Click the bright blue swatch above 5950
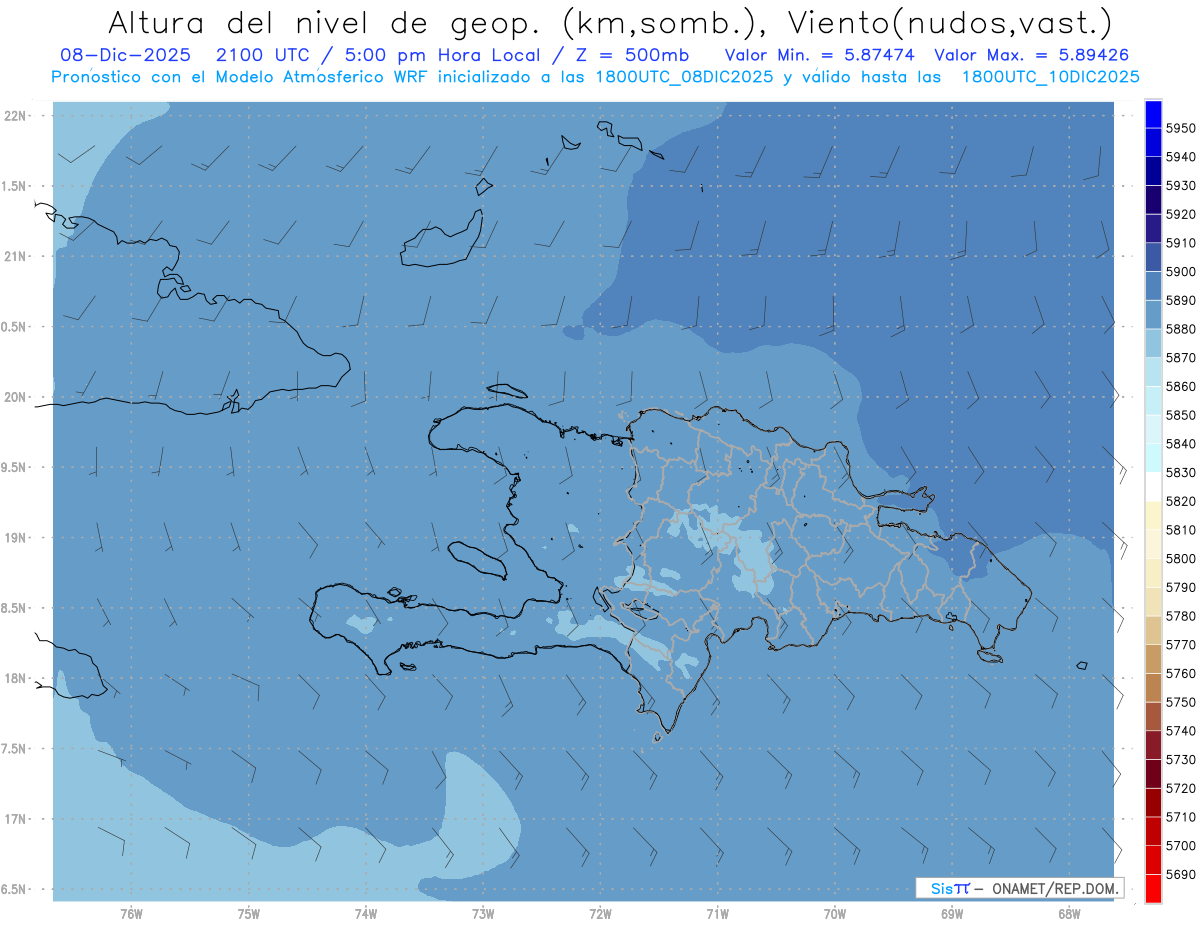 1153,114
